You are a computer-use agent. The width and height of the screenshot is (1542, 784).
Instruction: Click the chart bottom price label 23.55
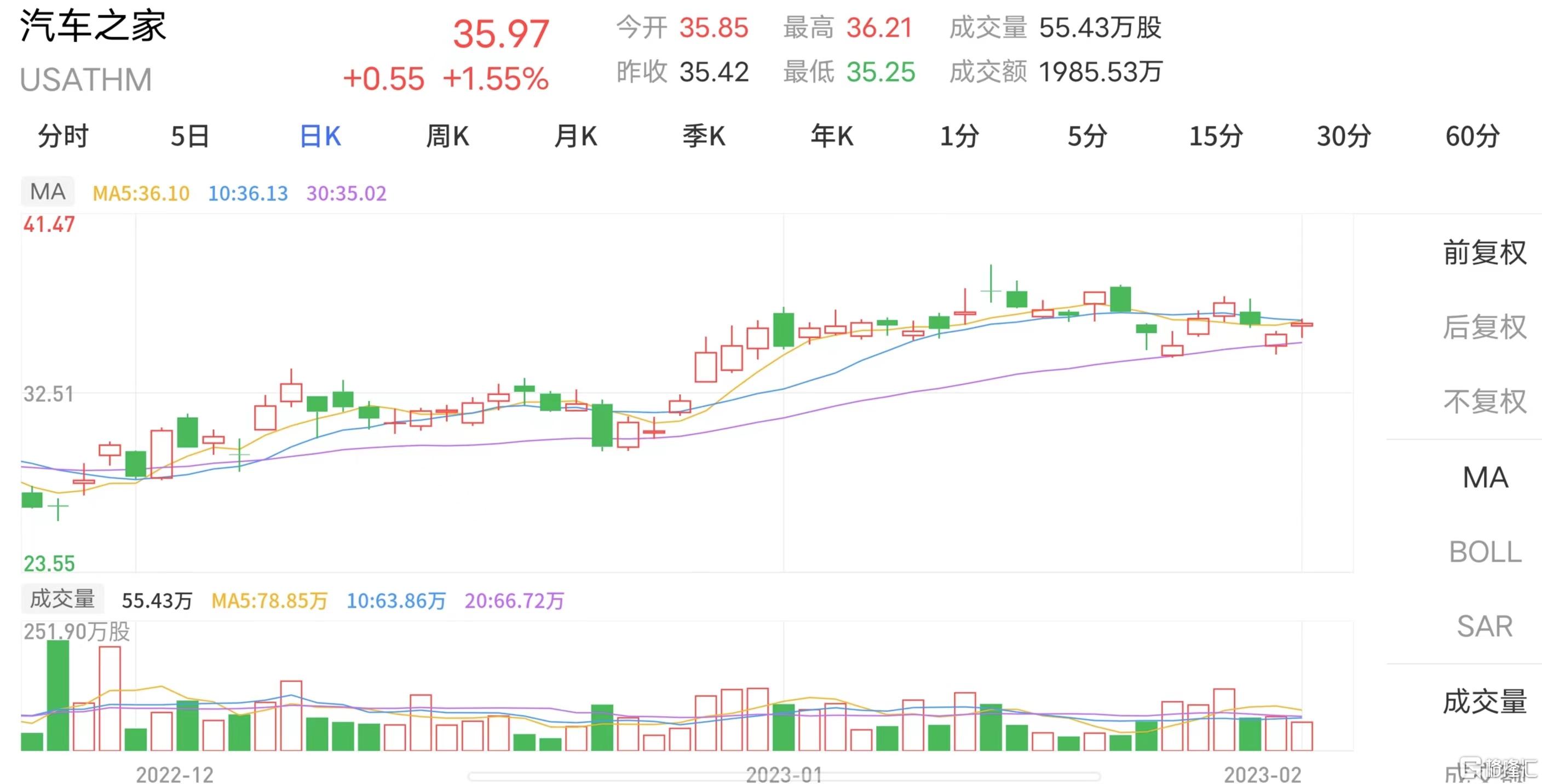(49, 563)
